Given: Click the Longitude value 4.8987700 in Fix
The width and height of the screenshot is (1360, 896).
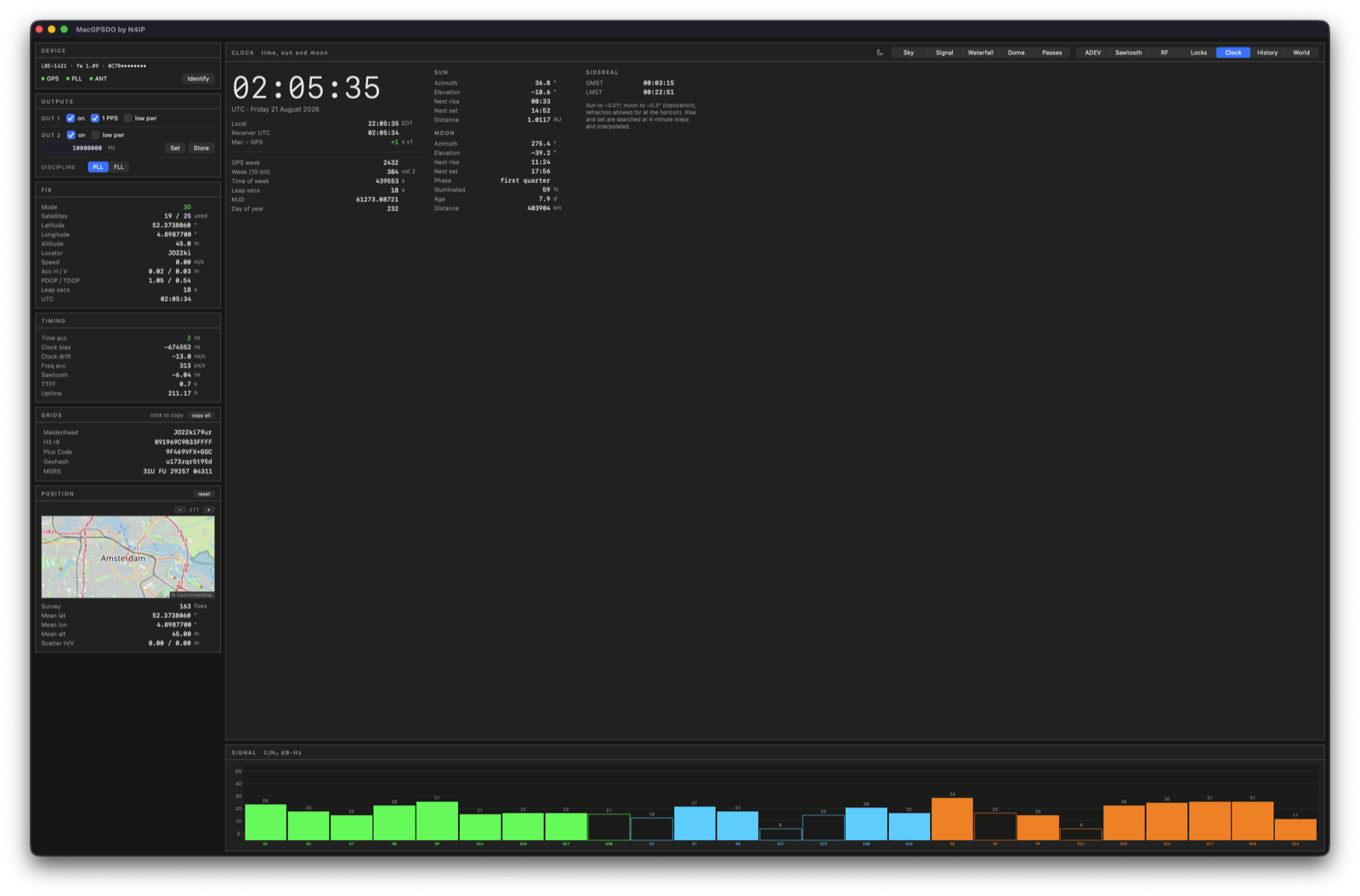Looking at the screenshot, I should pos(174,235).
